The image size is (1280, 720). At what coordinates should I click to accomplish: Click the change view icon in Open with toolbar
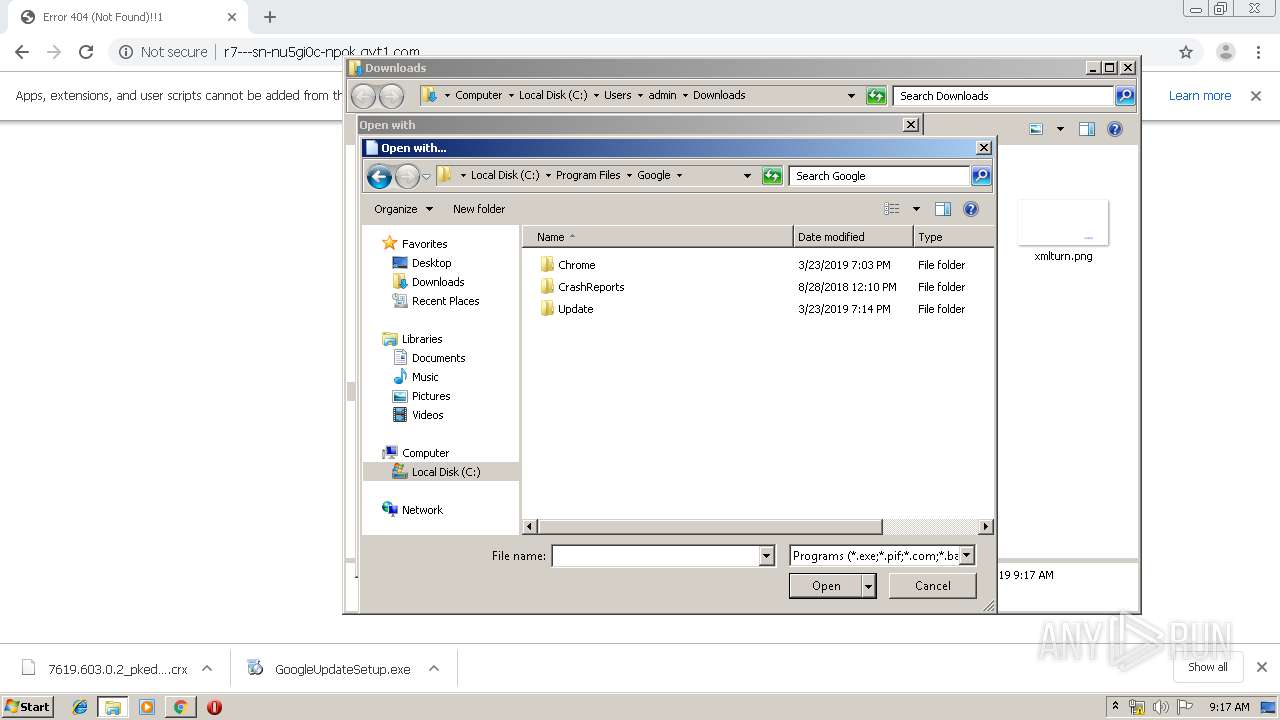(892, 209)
